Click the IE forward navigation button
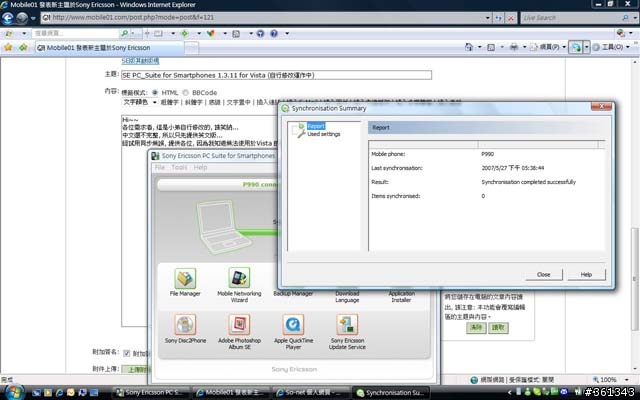Viewport: 640px width, 400px height. tap(22, 18)
